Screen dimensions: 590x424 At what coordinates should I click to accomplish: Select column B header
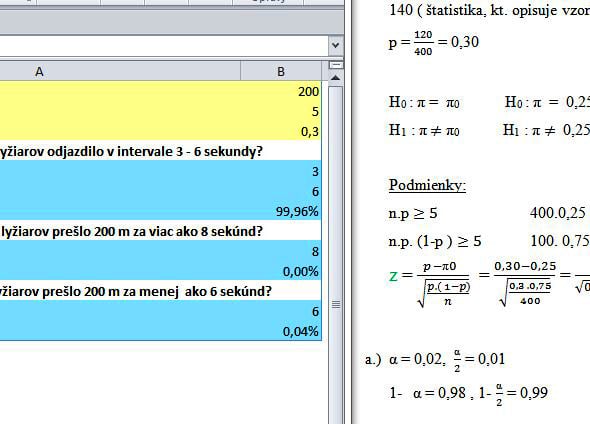[281, 71]
